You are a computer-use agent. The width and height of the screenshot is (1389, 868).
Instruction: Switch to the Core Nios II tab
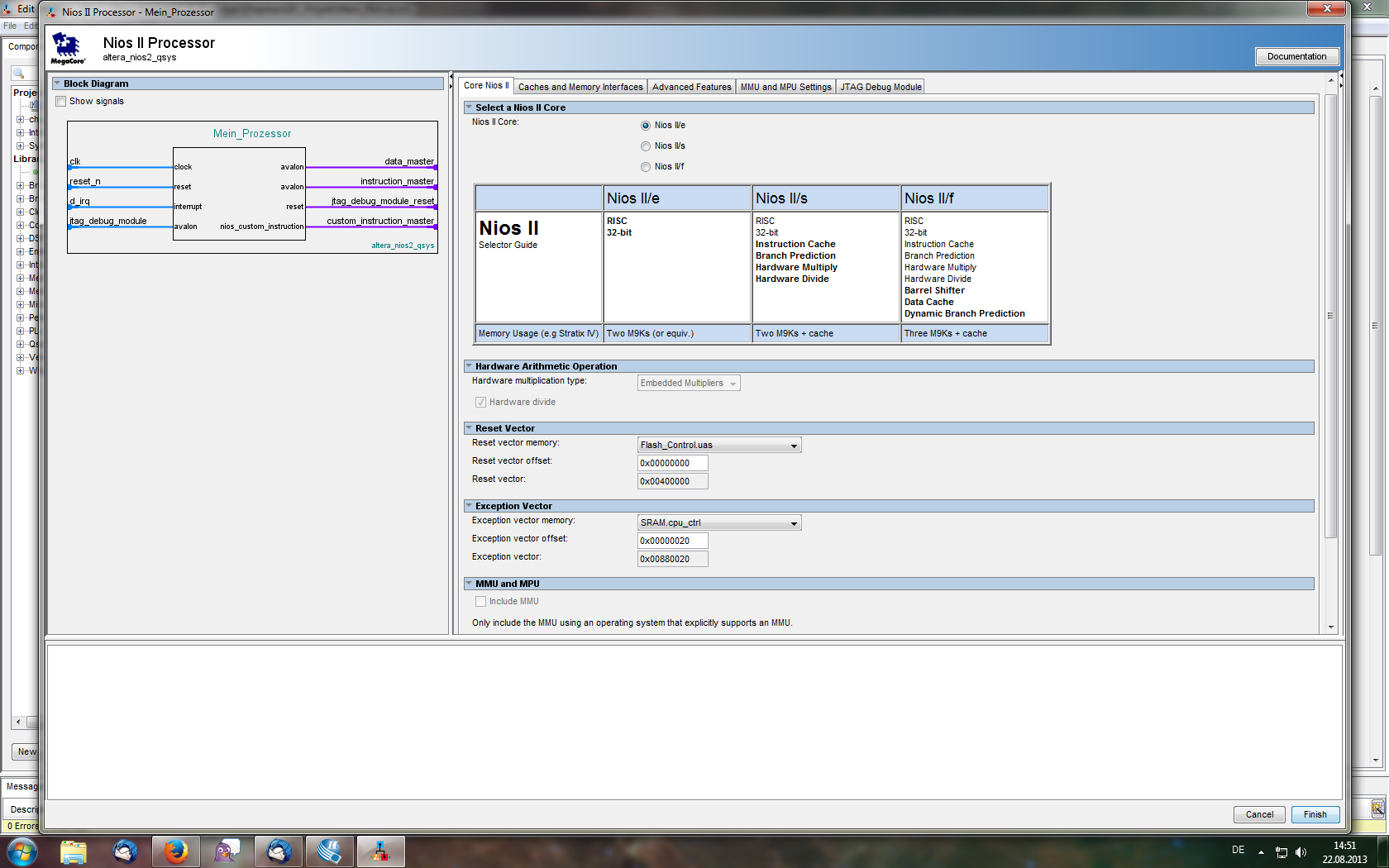pyautogui.click(x=486, y=85)
